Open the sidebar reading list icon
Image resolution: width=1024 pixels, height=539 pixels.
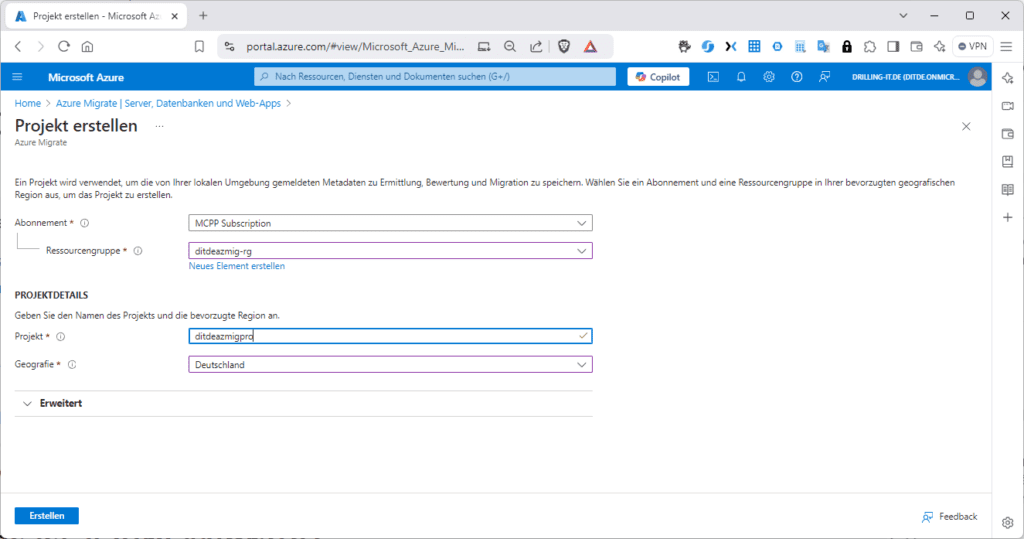click(x=1008, y=189)
